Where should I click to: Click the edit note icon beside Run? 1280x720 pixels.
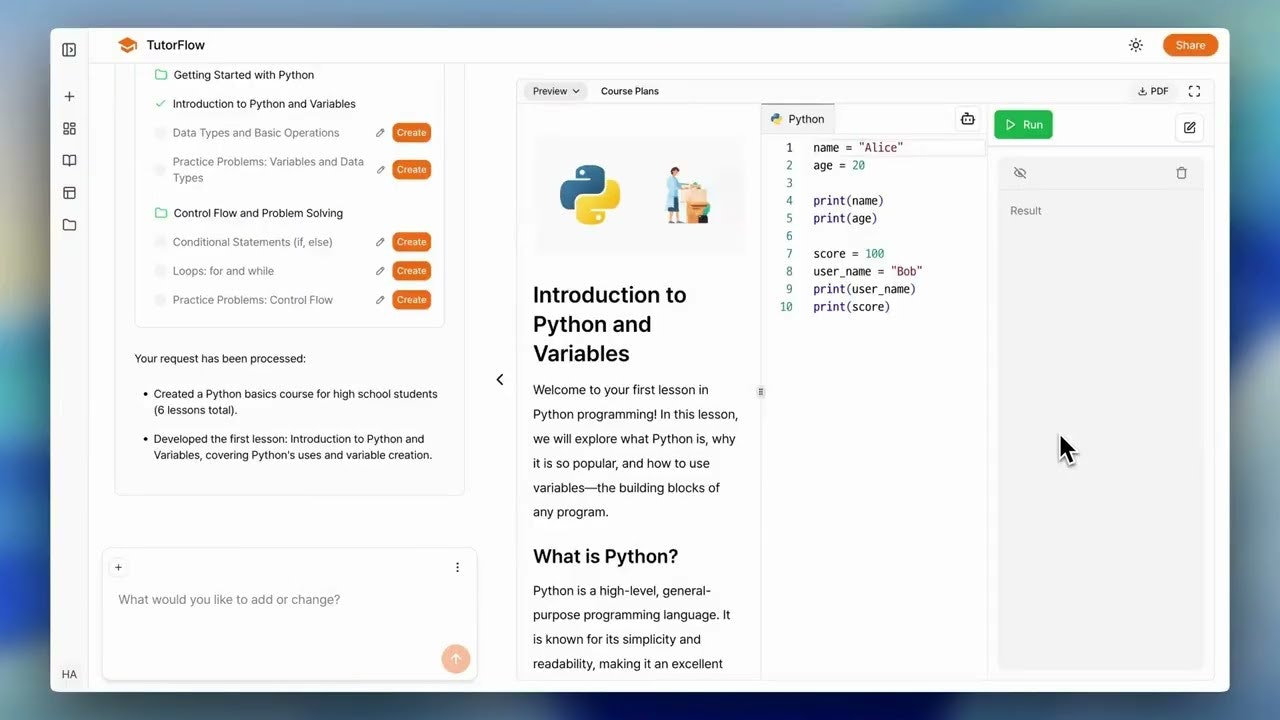pyautogui.click(x=1189, y=127)
